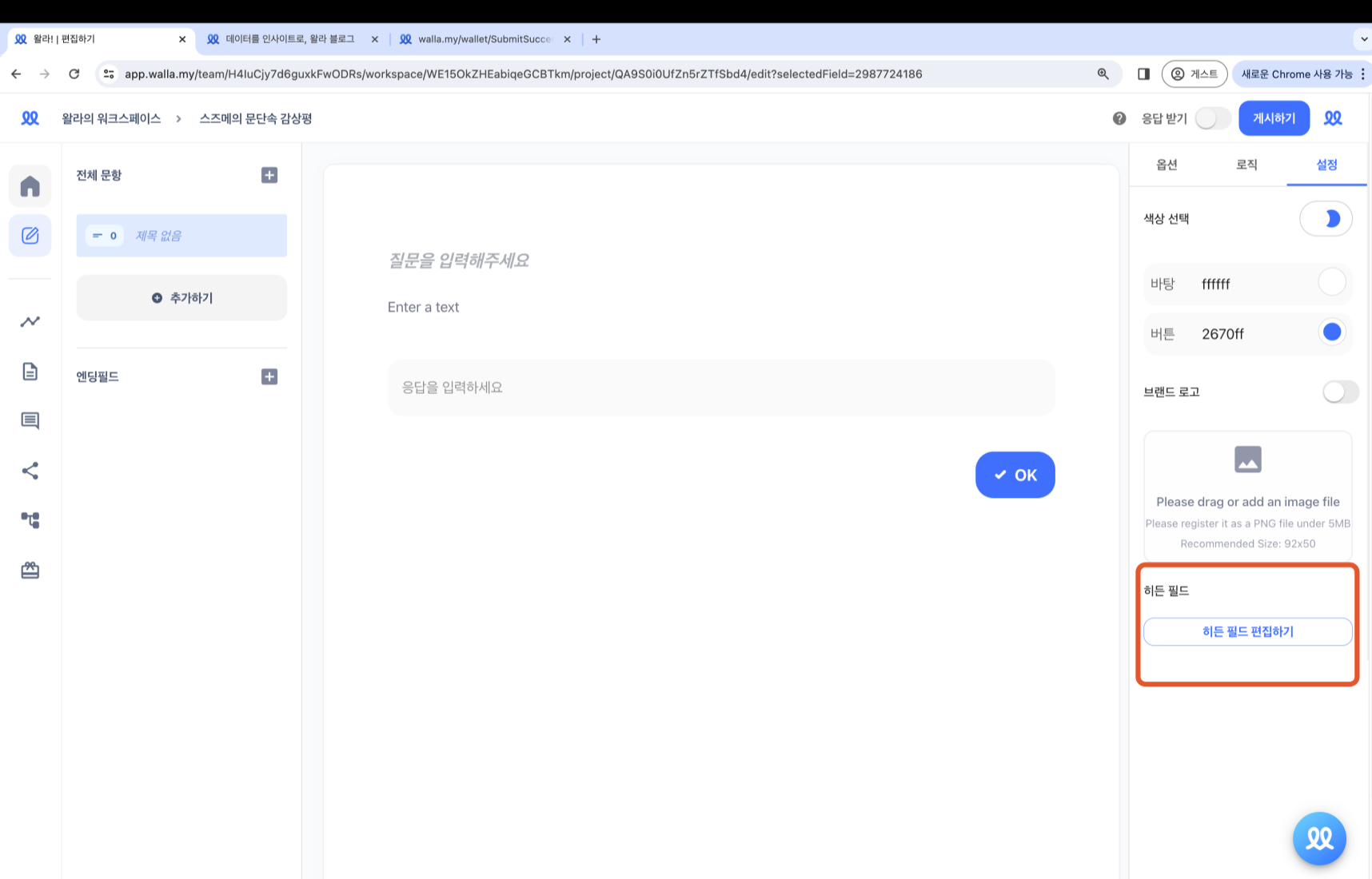Open the blue 버튼 color swatch
Screen dimensions: 1372x879
click(x=1331, y=332)
